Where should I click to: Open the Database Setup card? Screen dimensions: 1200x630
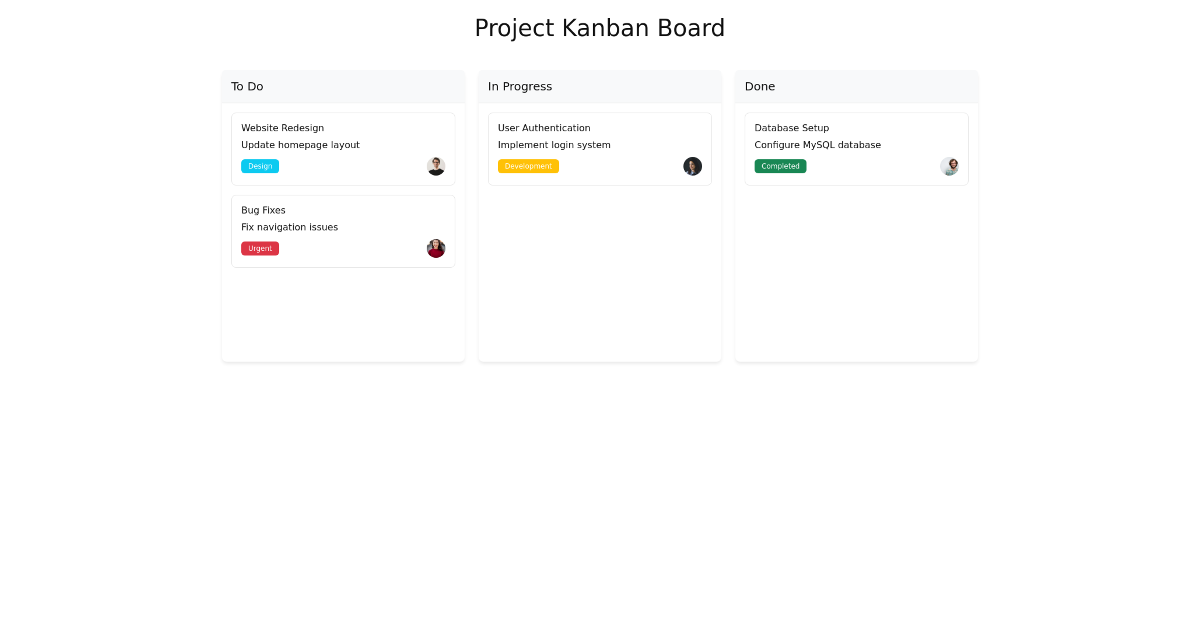pos(856,148)
